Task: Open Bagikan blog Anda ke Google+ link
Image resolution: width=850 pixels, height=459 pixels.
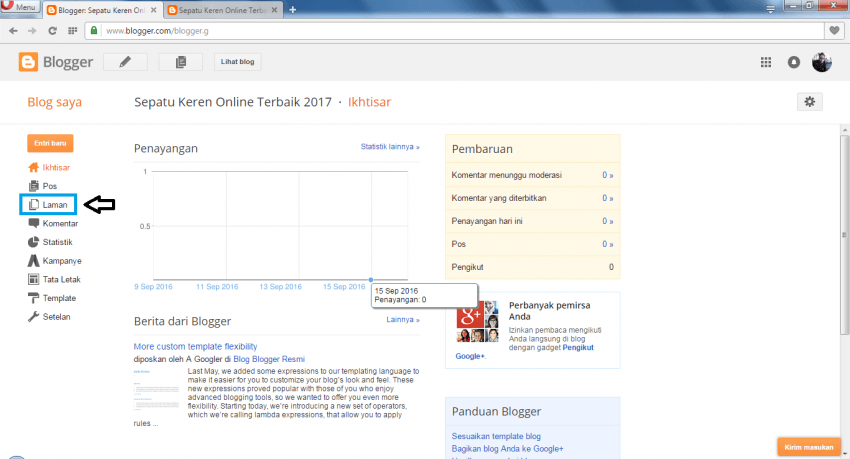Action: point(507,449)
